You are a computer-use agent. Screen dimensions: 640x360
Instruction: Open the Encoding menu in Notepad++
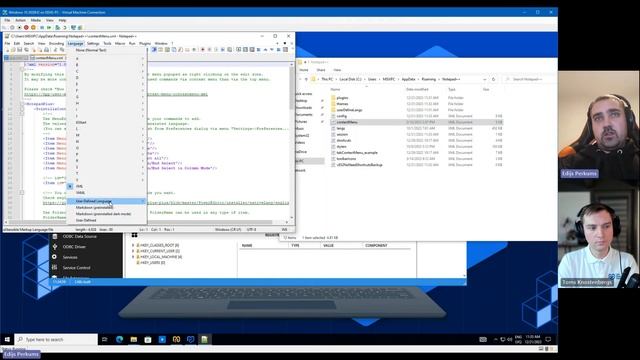point(56,43)
